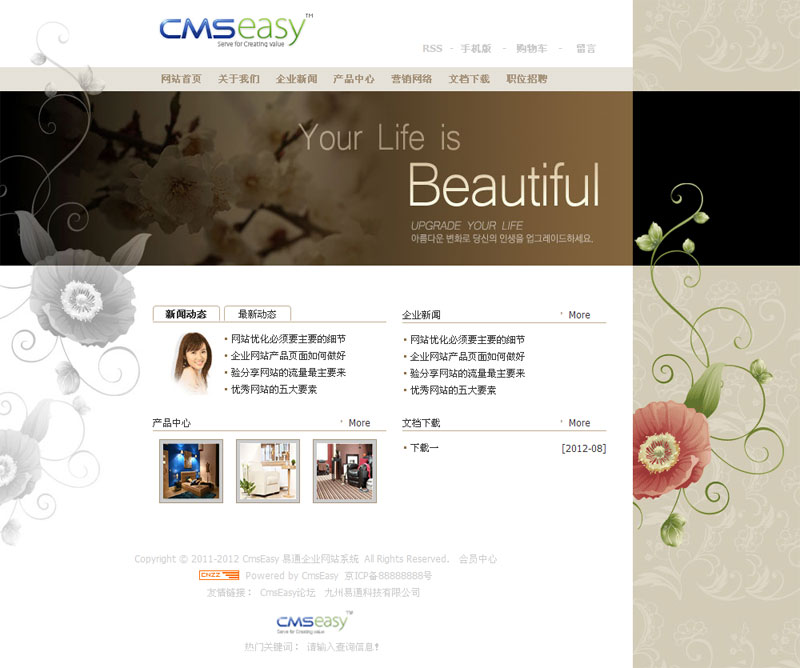Go to 网站首页 in the navigation bar
The height and width of the screenshot is (668, 800).
pyautogui.click(x=181, y=79)
